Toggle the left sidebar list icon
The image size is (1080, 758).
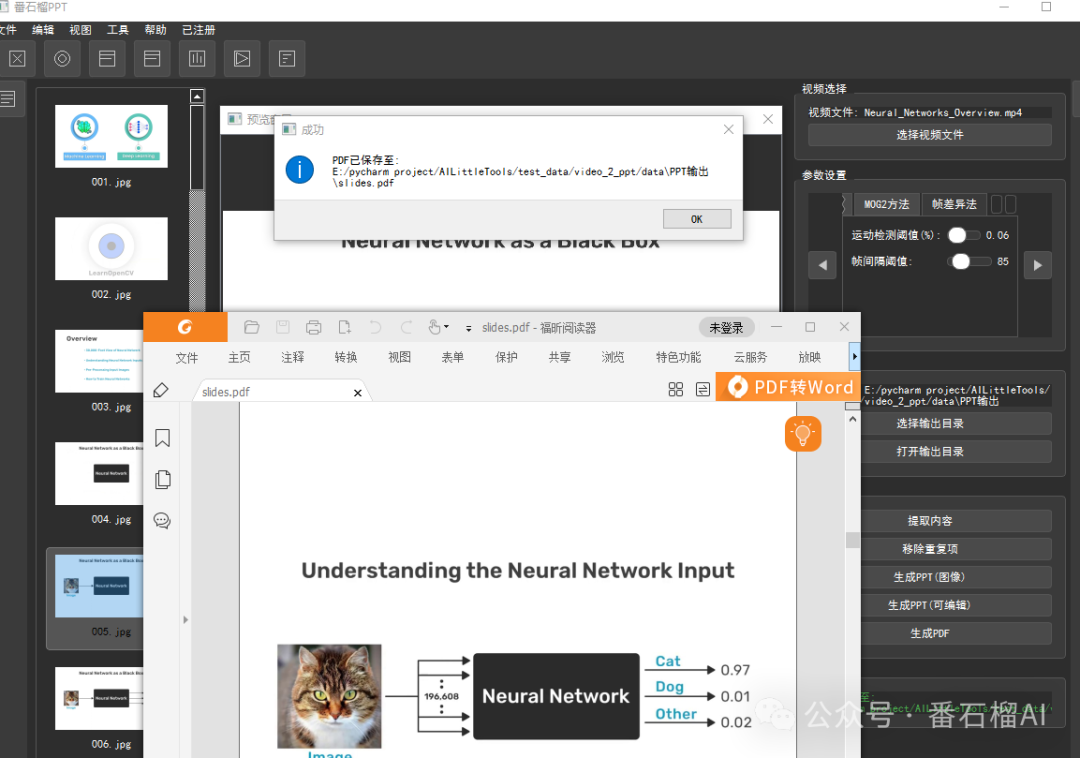pos(8,99)
